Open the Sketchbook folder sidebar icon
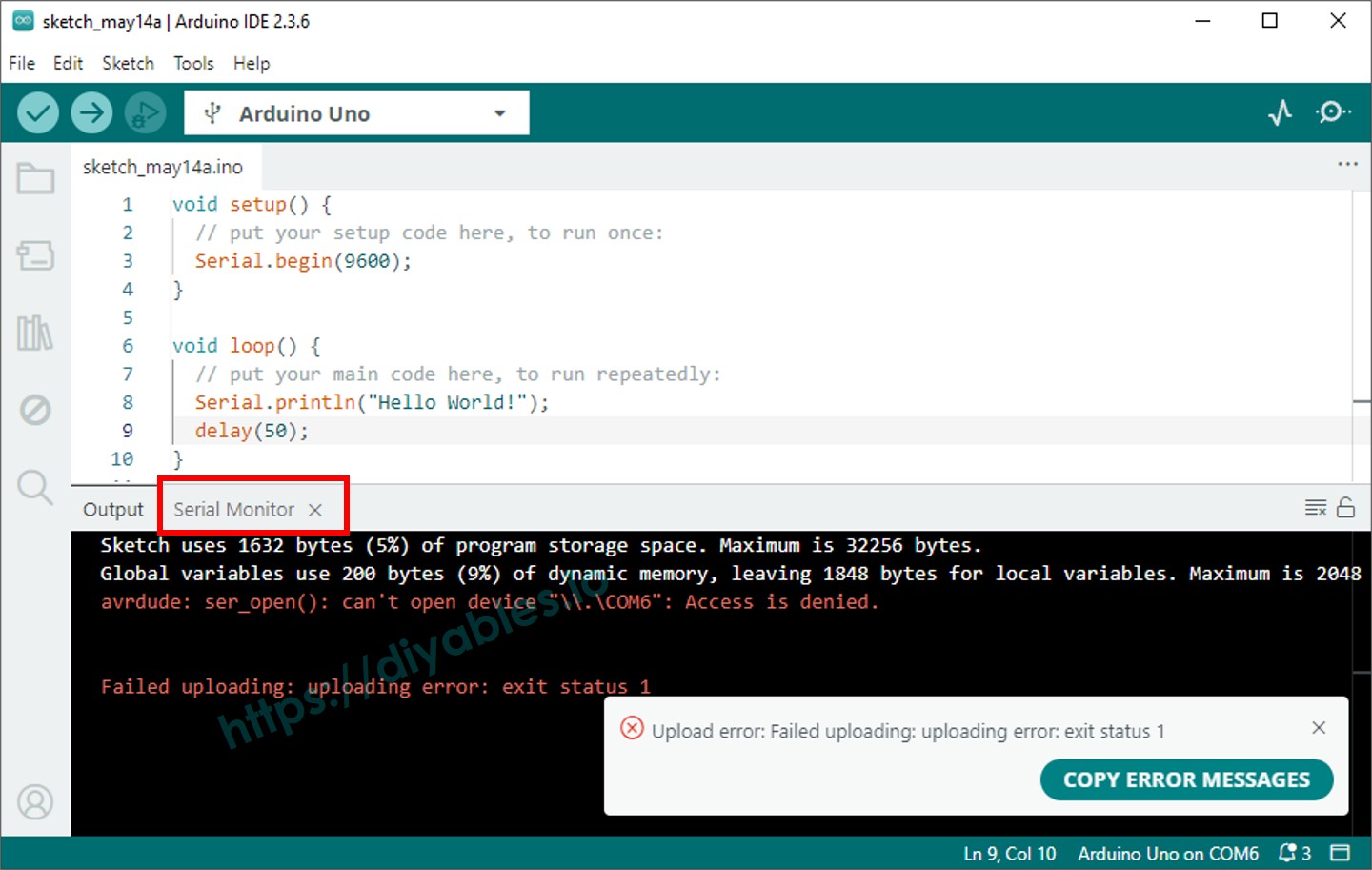The width and height of the screenshot is (1372, 870). [35, 178]
